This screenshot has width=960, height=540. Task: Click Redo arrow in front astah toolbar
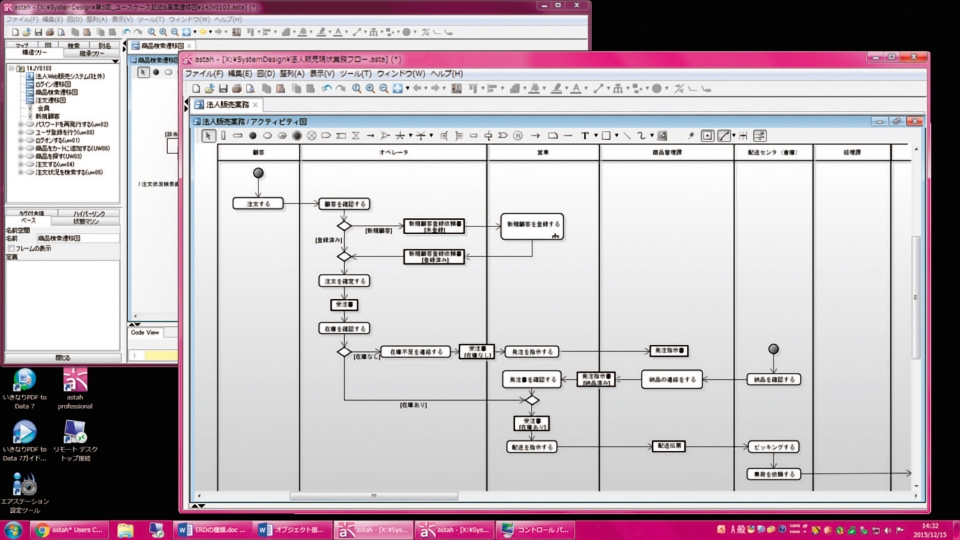pyautogui.click(x=340, y=89)
